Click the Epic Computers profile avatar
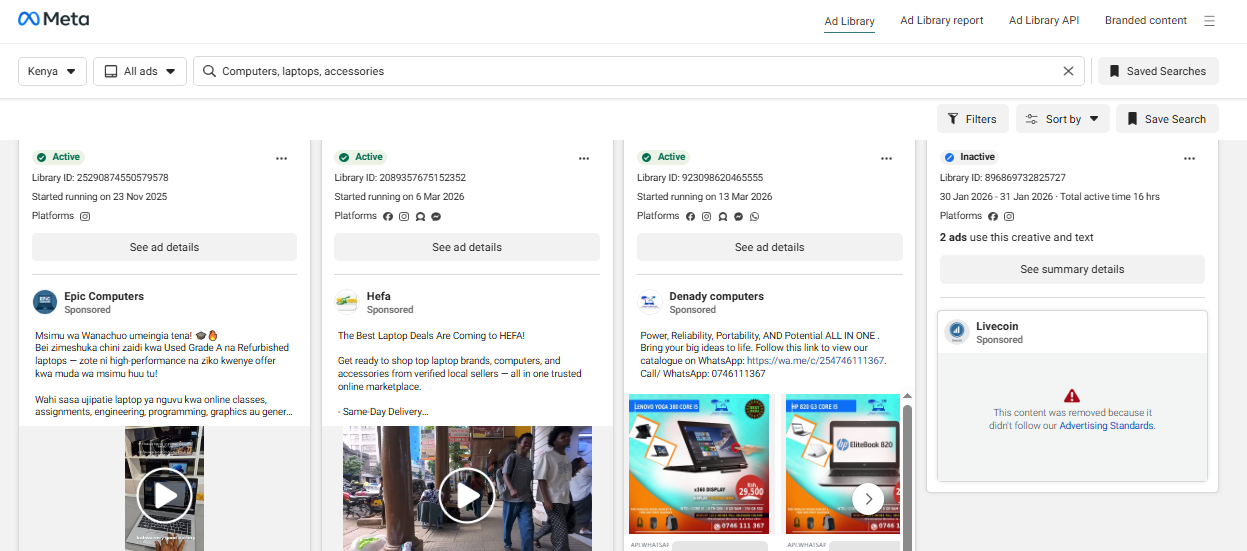This screenshot has height=551, width=1247. click(45, 302)
